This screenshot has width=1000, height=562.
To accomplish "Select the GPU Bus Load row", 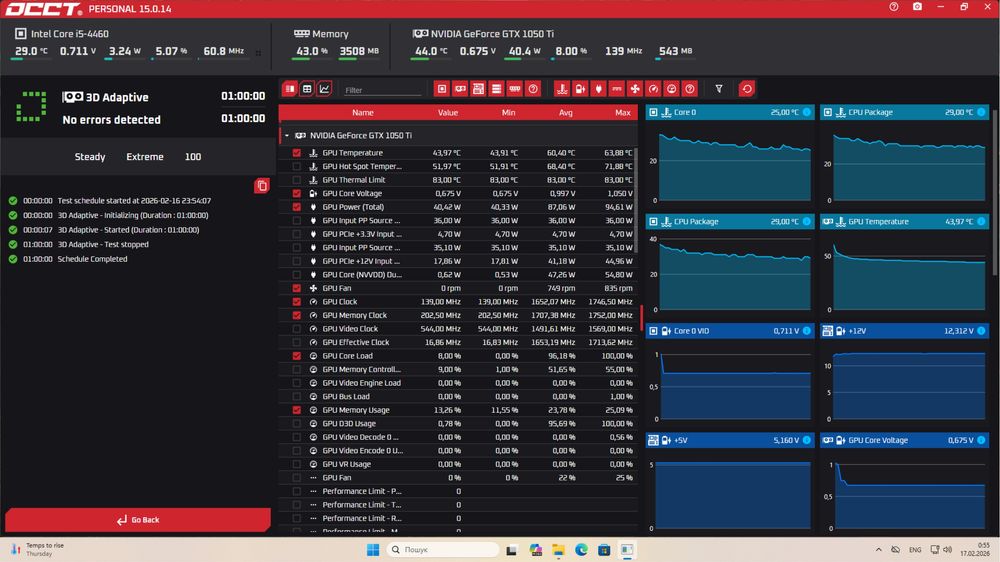I will tap(458, 397).
